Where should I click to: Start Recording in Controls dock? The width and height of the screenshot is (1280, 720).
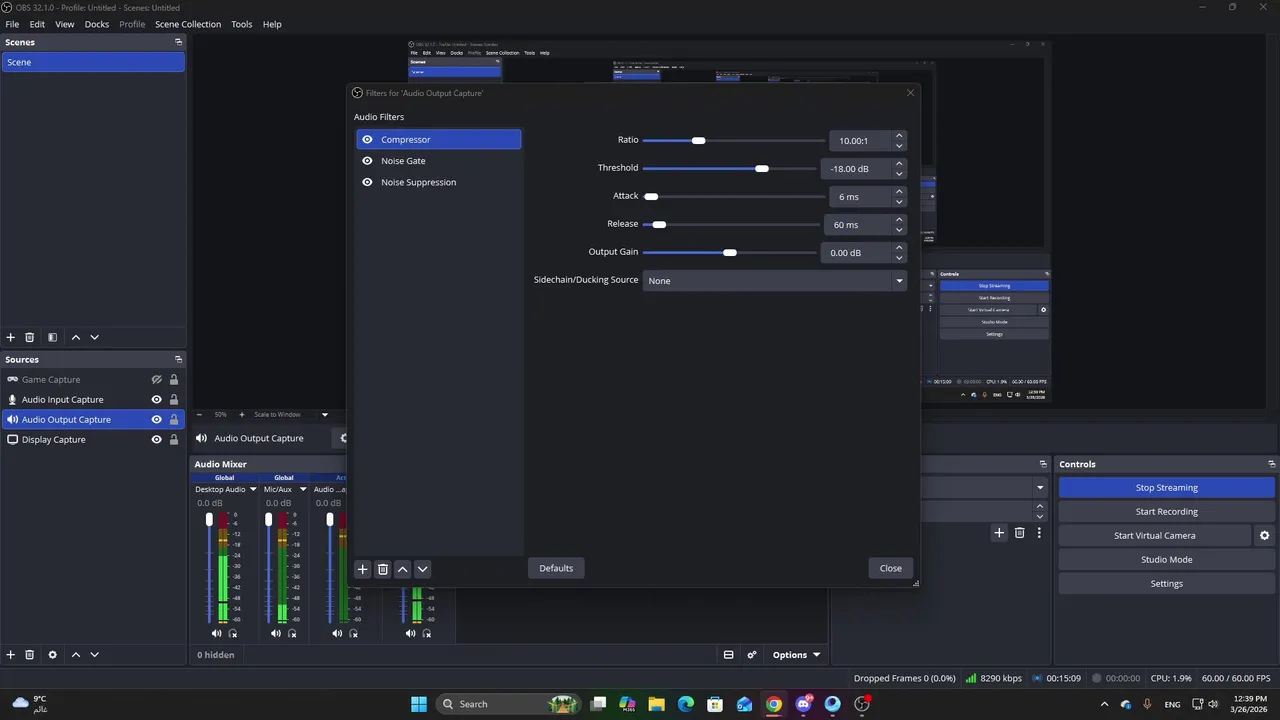pos(1167,512)
